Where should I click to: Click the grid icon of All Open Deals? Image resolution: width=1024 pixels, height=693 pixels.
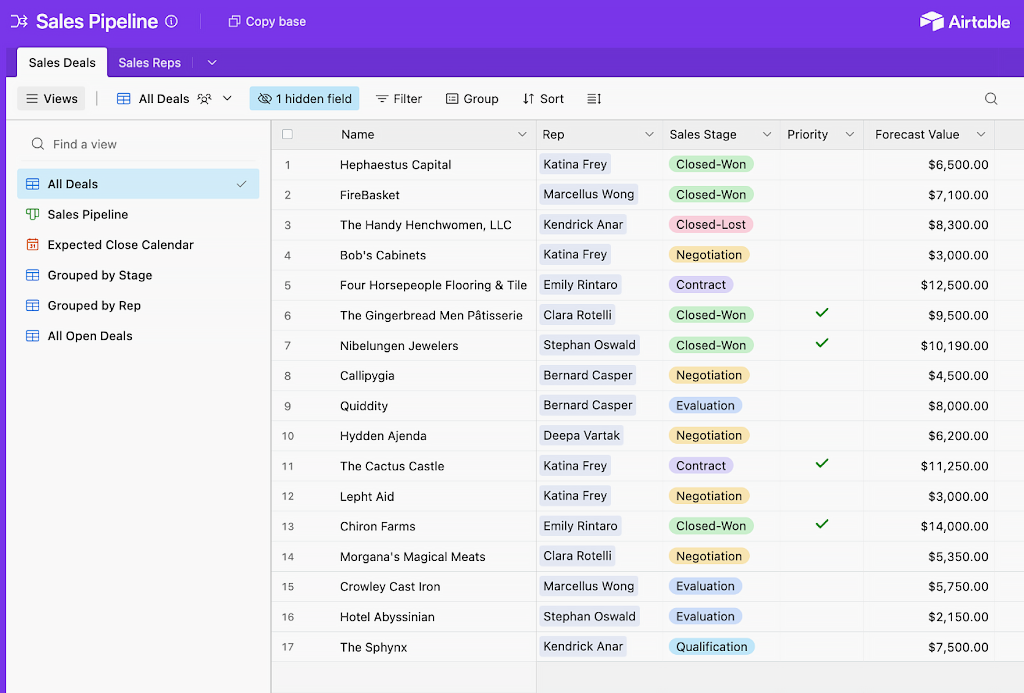(x=32, y=336)
